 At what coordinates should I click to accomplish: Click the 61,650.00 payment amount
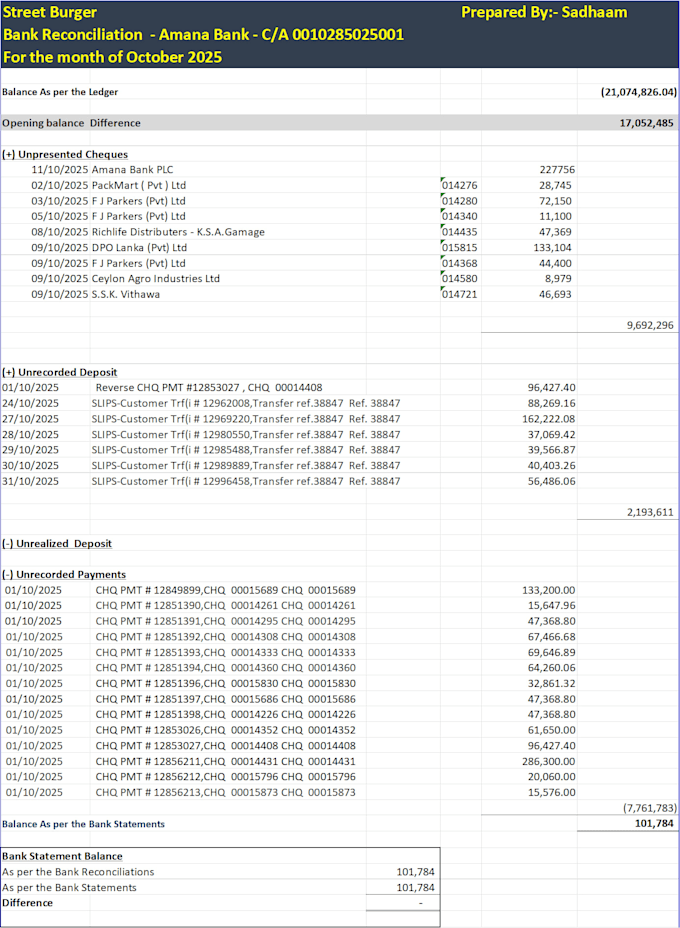point(552,730)
